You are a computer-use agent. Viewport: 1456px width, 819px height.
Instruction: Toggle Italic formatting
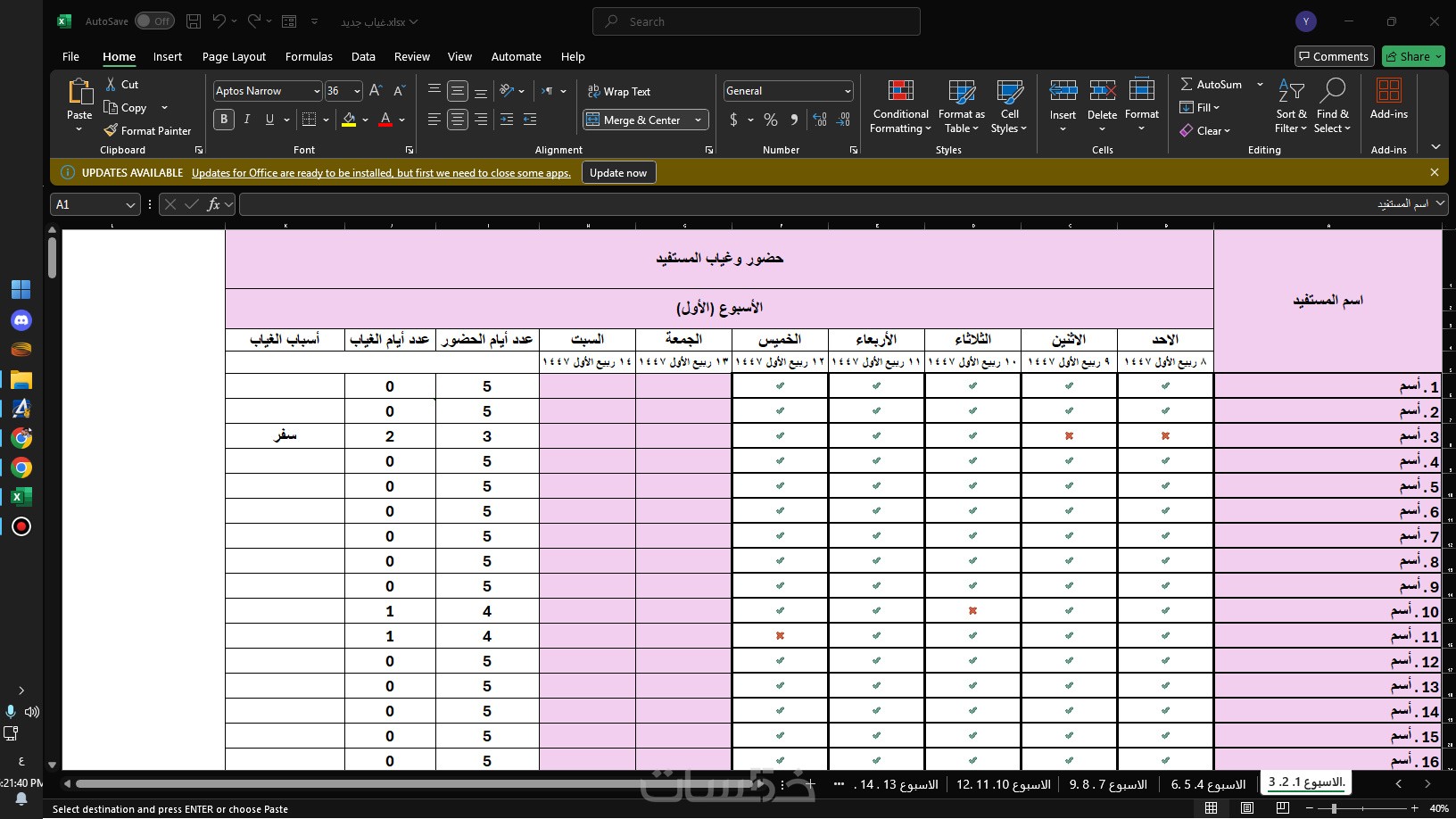[246, 120]
